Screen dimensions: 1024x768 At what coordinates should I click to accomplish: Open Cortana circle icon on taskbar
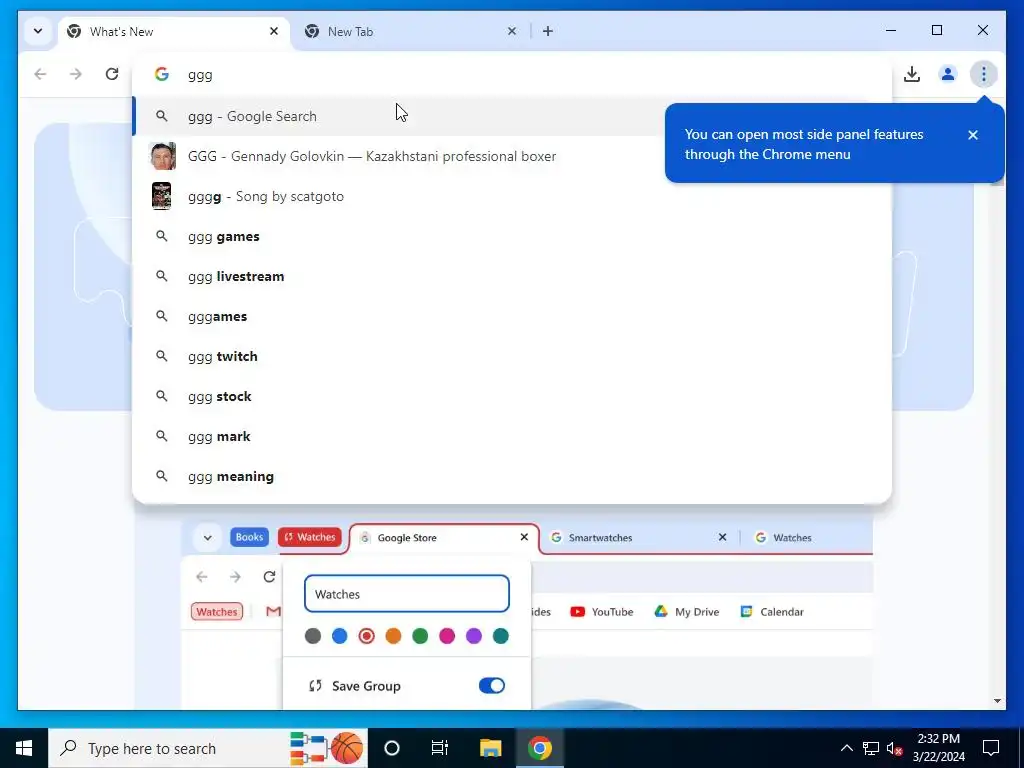(391, 748)
